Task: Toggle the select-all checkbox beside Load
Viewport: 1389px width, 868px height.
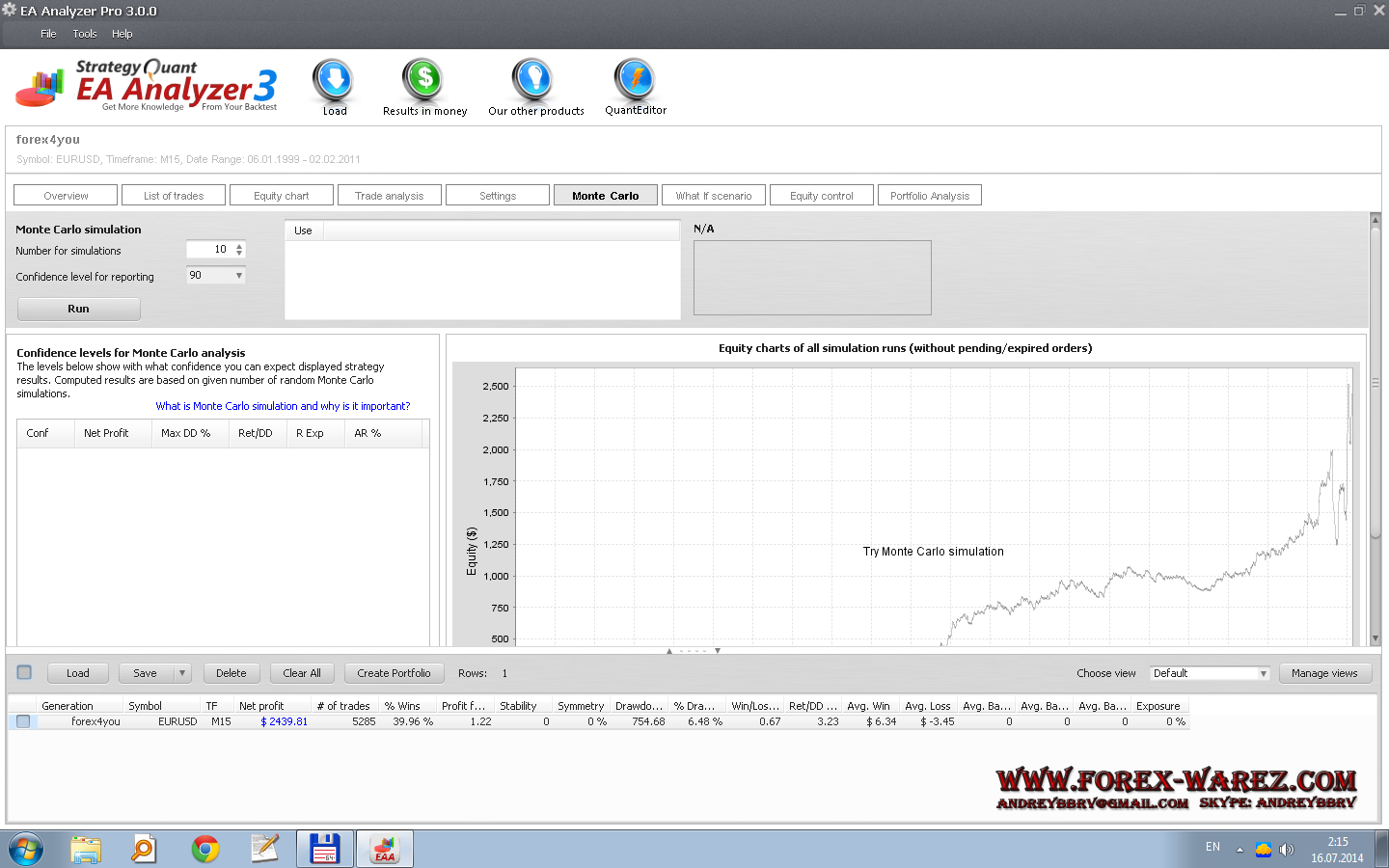Action: (25, 672)
